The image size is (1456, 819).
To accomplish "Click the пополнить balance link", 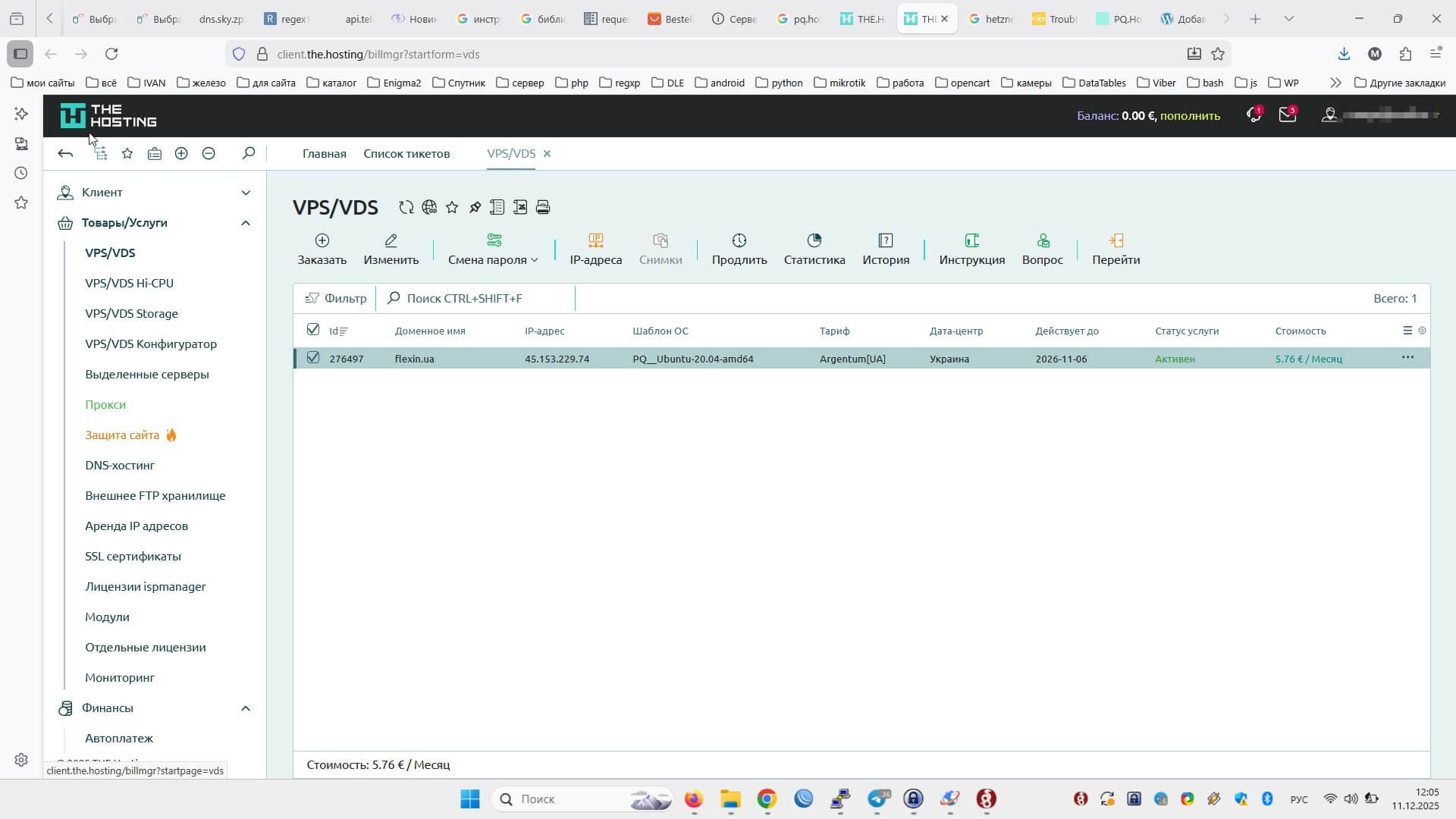I will [x=1190, y=116].
